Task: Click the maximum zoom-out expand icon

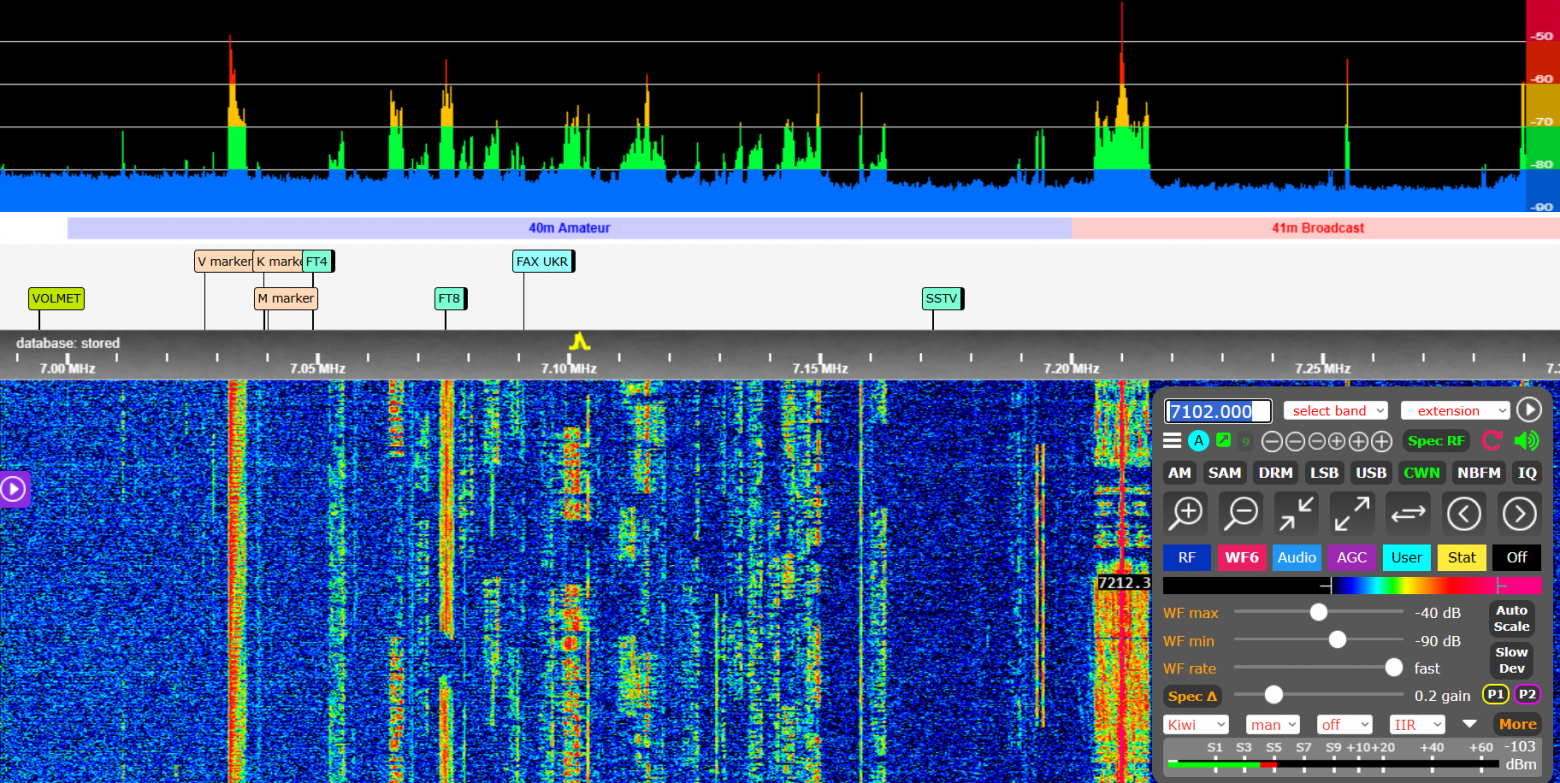Action: point(1352,513)
